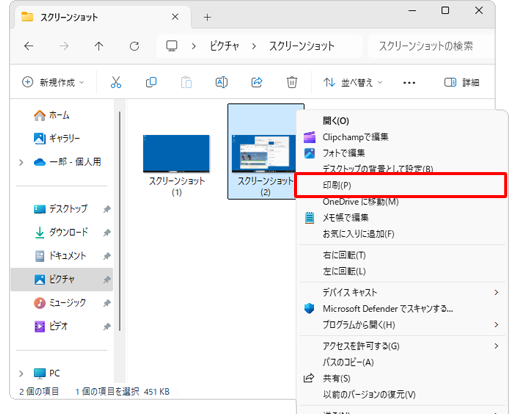This screenshot has width=520, height=414.
Task: Expand デバイス キャスト submenu
Action: (x=496, y=292)
